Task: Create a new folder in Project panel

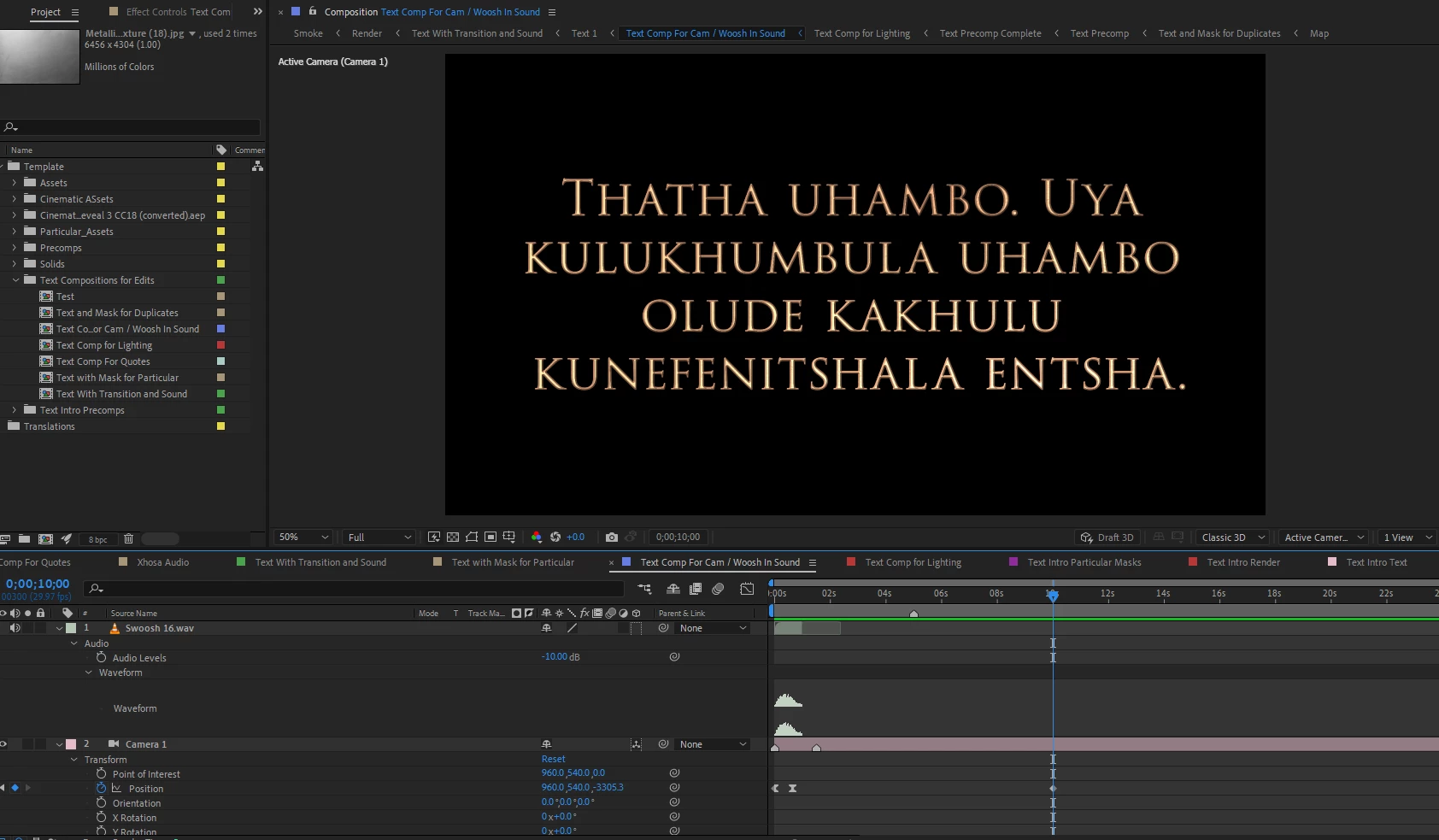Action: point(24,539)
